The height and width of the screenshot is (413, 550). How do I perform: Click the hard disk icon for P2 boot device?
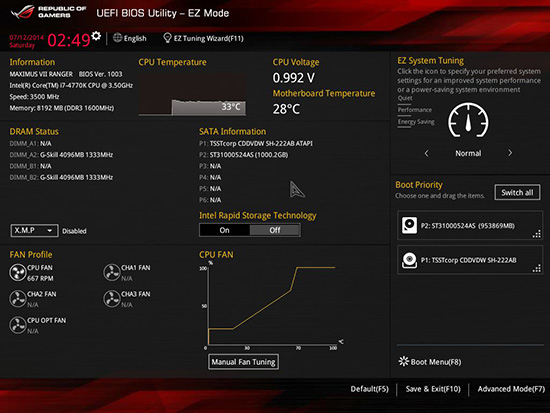pyautogui.click(x=409, y=225)
